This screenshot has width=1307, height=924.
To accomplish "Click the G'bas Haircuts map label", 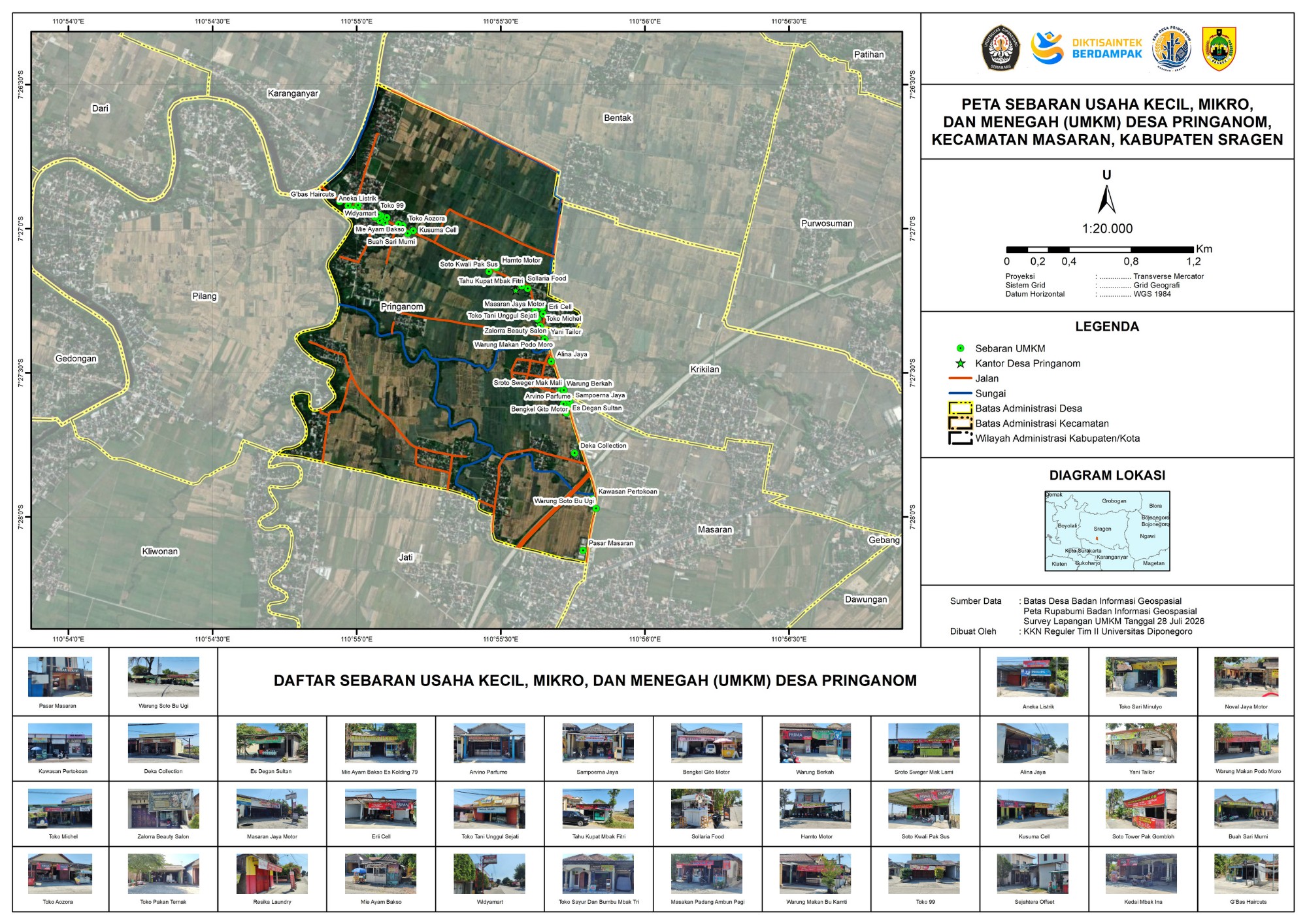I will pos(312,194).
